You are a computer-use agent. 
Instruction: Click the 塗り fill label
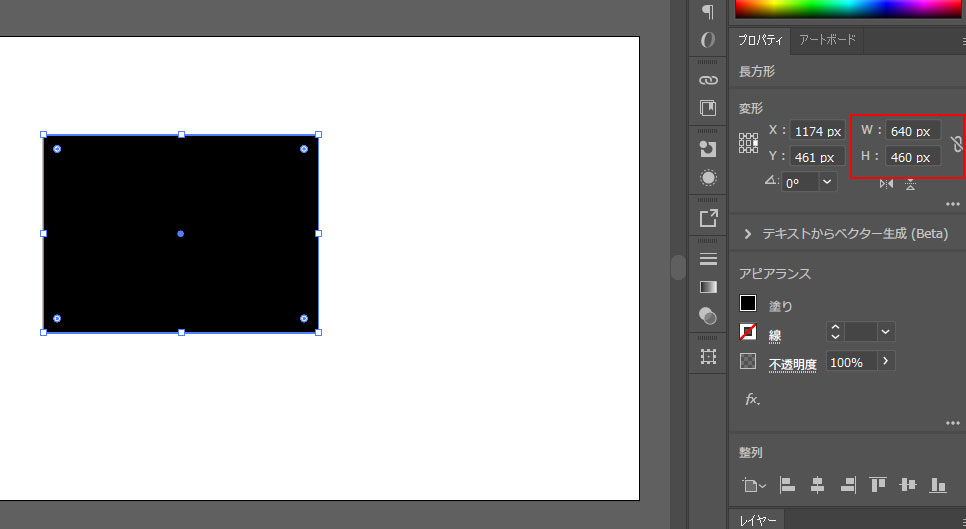click(780, 306)
